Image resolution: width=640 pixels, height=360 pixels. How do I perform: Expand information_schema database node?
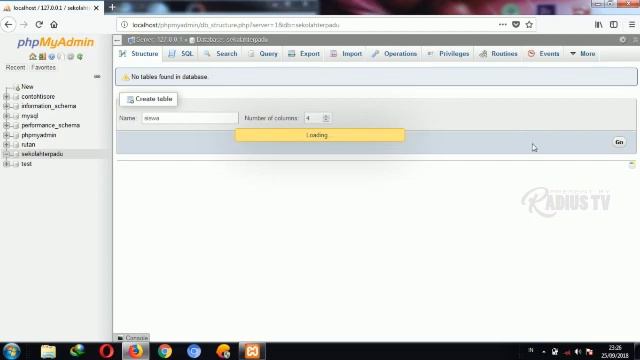6,106
